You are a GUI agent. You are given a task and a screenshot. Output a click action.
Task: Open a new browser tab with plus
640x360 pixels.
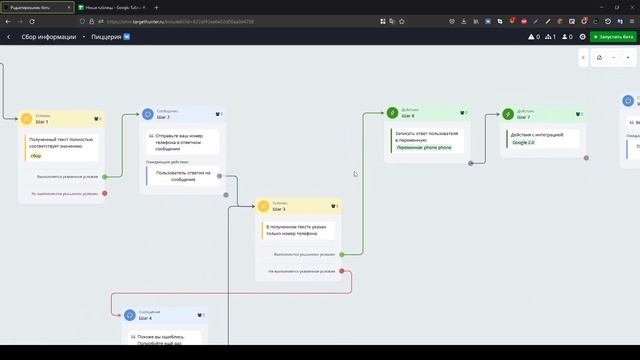tap(156, 7)
